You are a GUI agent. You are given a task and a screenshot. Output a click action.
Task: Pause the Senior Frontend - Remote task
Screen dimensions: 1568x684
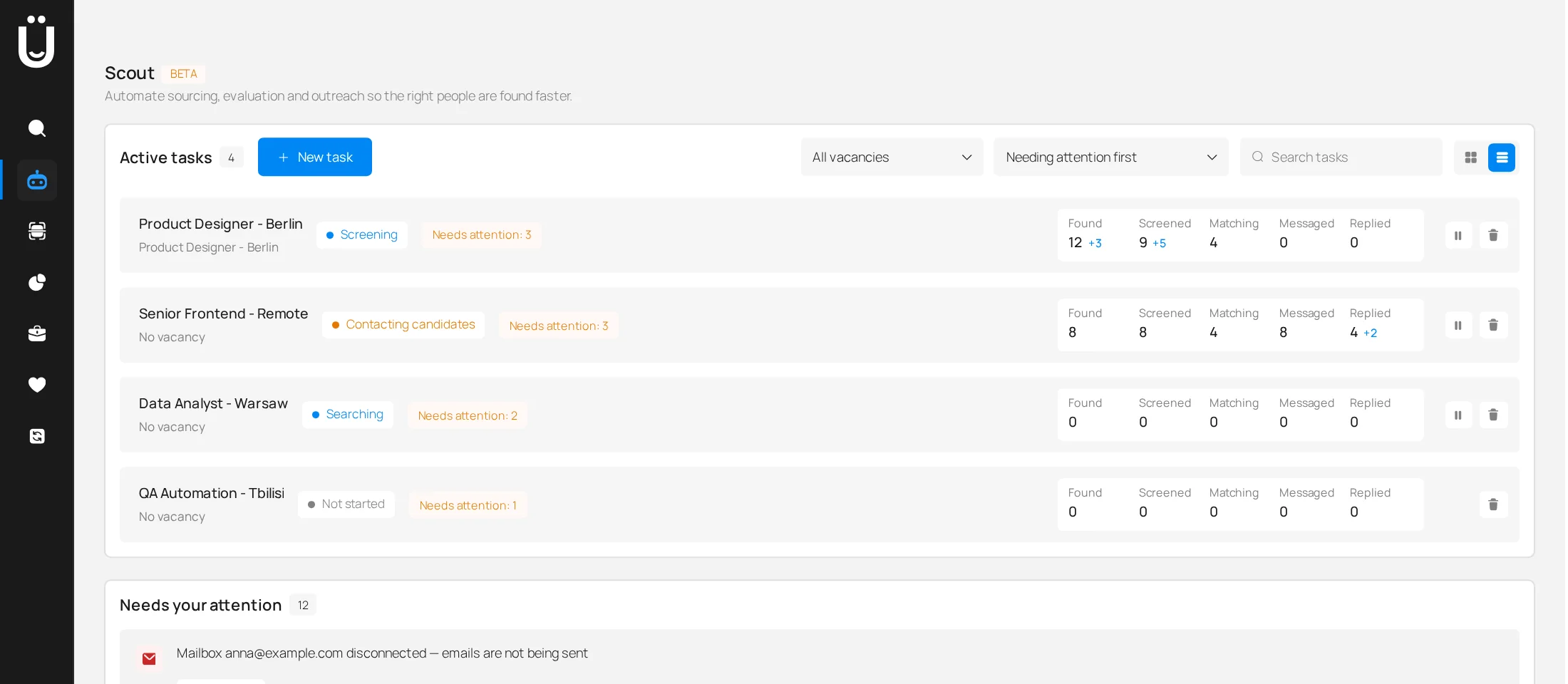(x=1458, y=325)
